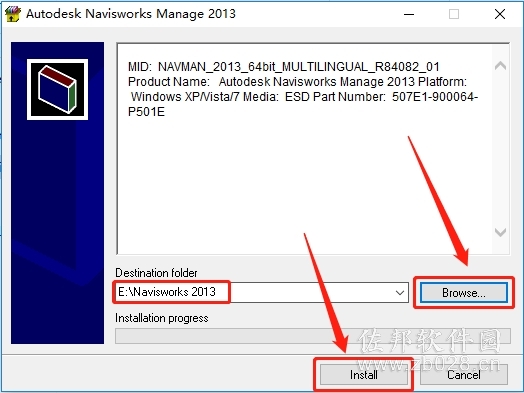This screenshot has width=524, height=393.
Task: Click the Installation progress bar
Action: [x=313, y=336]
